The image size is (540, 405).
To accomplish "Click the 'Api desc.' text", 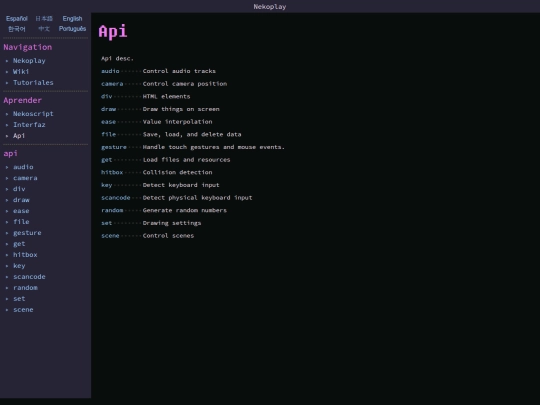I will click(x=117, y=59).
